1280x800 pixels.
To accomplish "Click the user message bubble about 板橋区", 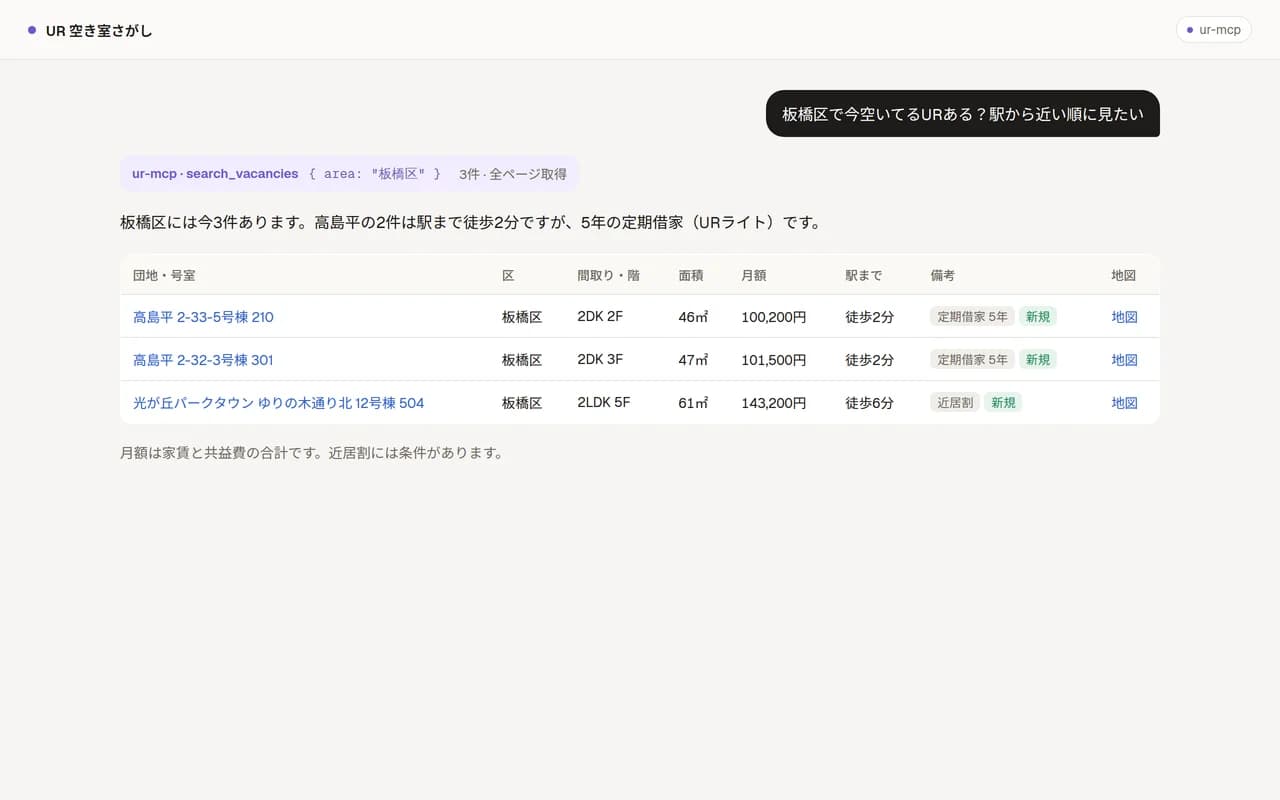I will (962, 114).
